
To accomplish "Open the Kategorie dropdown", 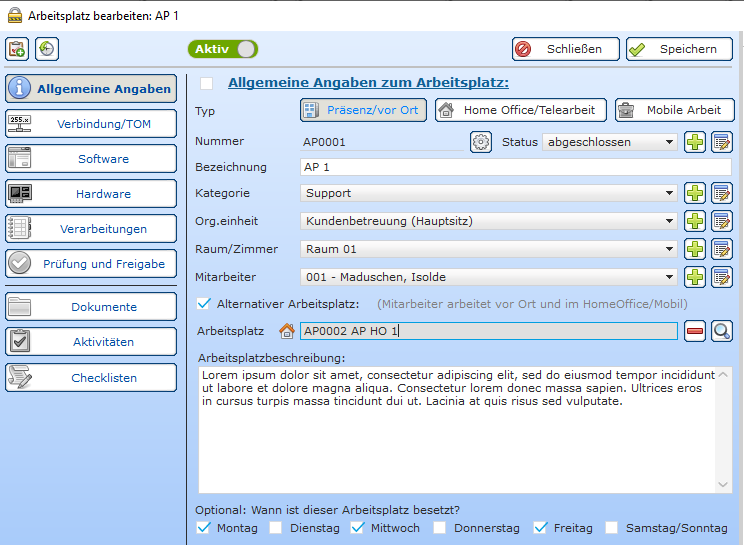I will pyautogui.click(x=489, y=193).
